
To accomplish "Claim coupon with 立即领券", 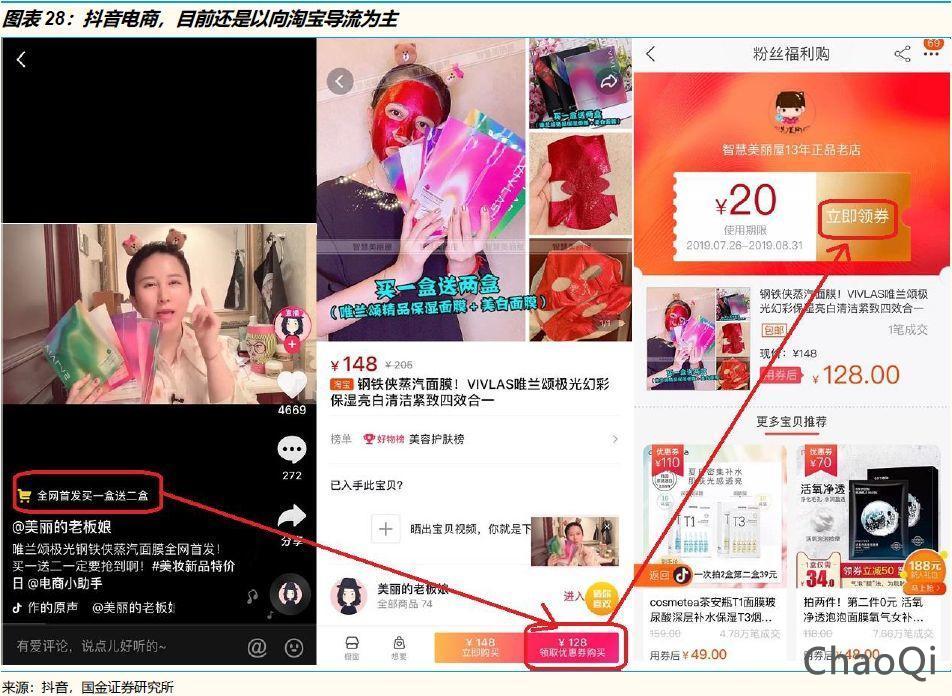I will coord(857,217).
